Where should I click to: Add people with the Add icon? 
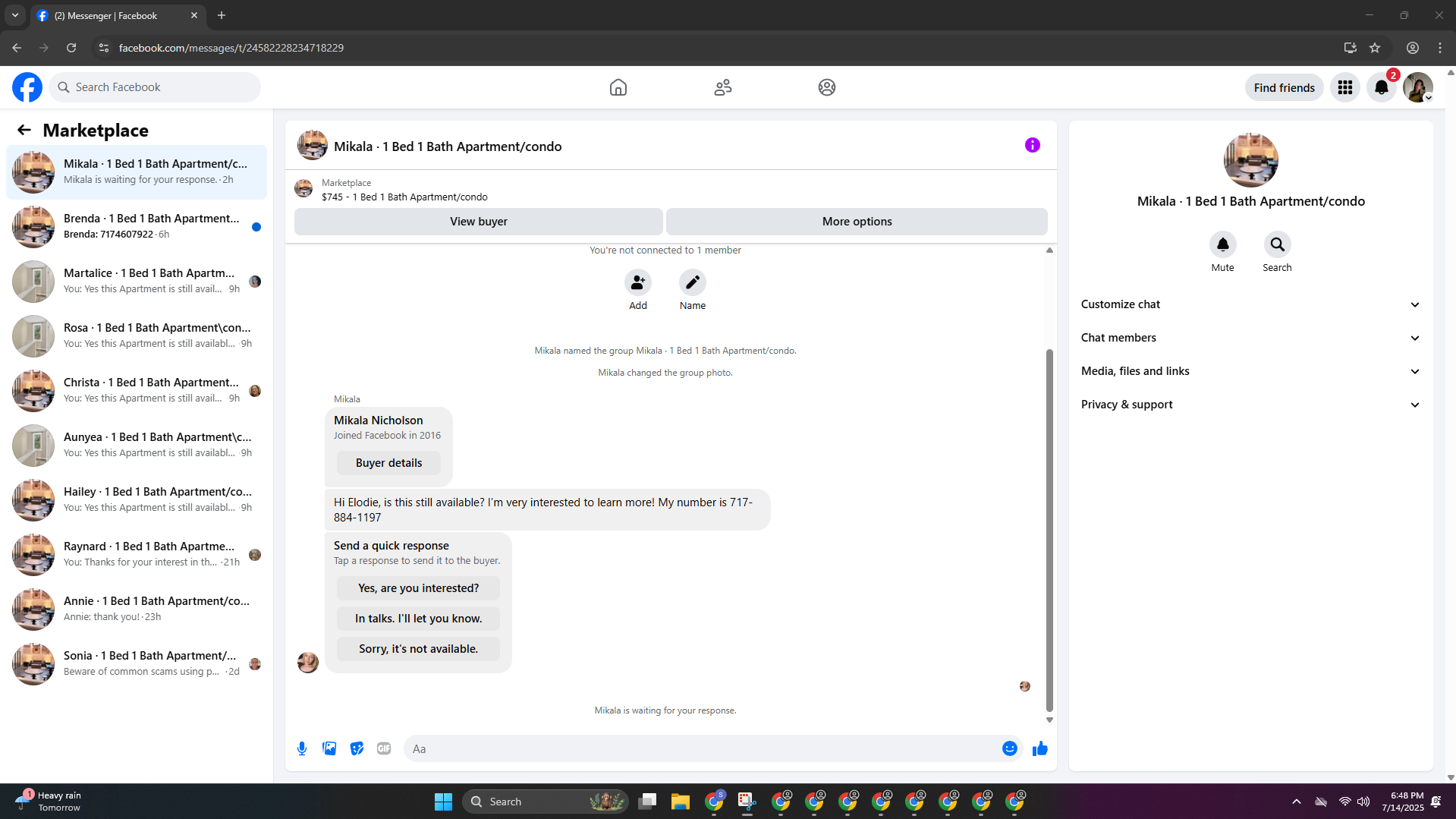(x=638, y=282)
